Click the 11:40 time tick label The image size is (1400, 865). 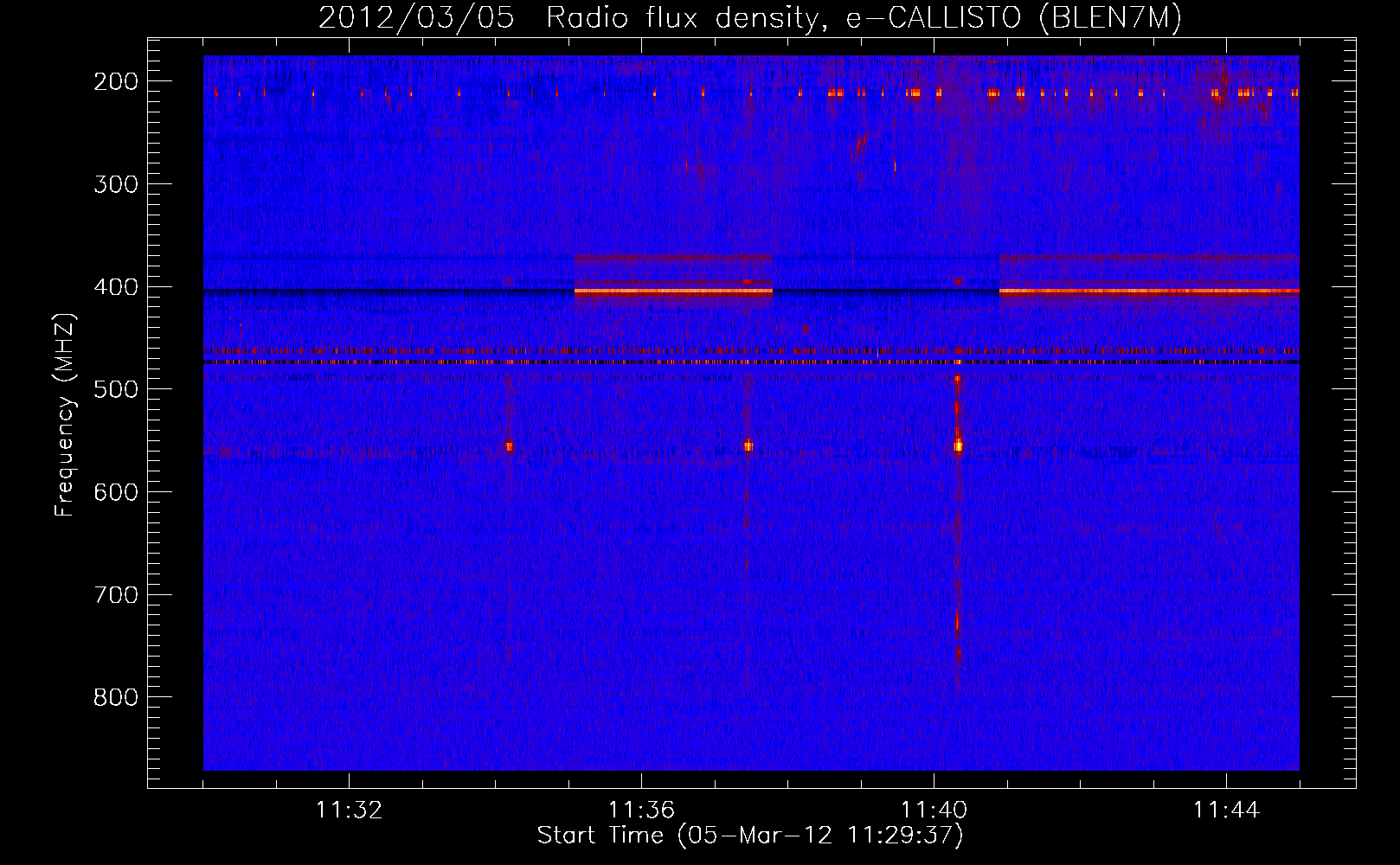pyautogui.click(x=934, y=811)
